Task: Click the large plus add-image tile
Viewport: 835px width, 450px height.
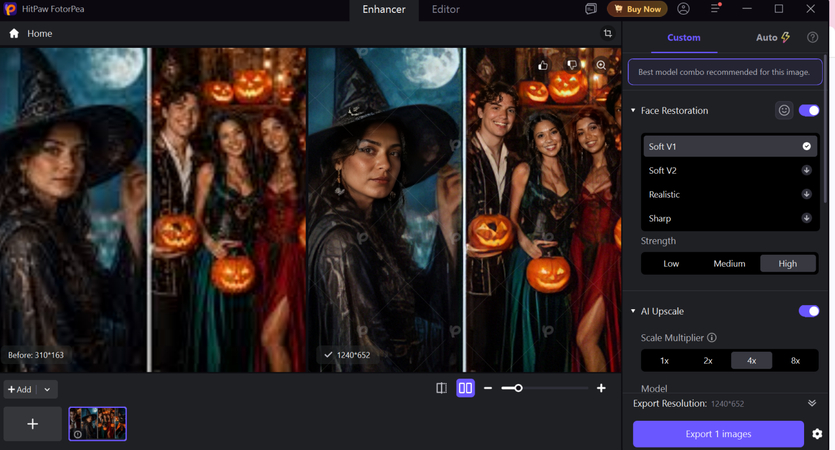Action: [32, 424]
